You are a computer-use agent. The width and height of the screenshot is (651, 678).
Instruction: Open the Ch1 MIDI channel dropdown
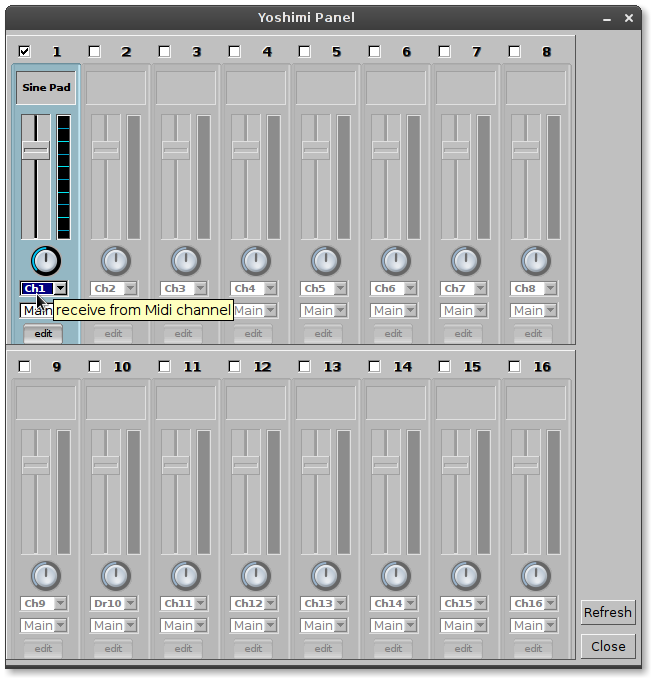(44, 288)
